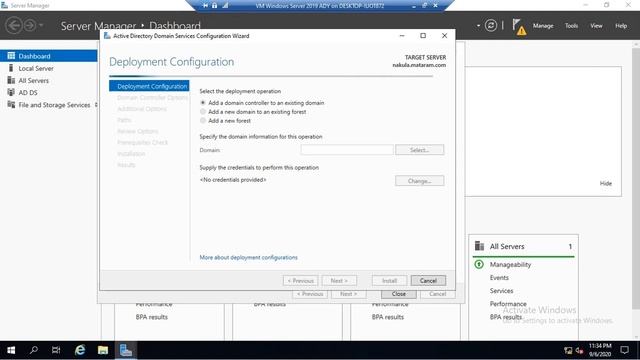This screenshot has width=640, height=360.
Task: Click Events in All Servers tile
Action: pyautogui.click(x=499, y=278)
